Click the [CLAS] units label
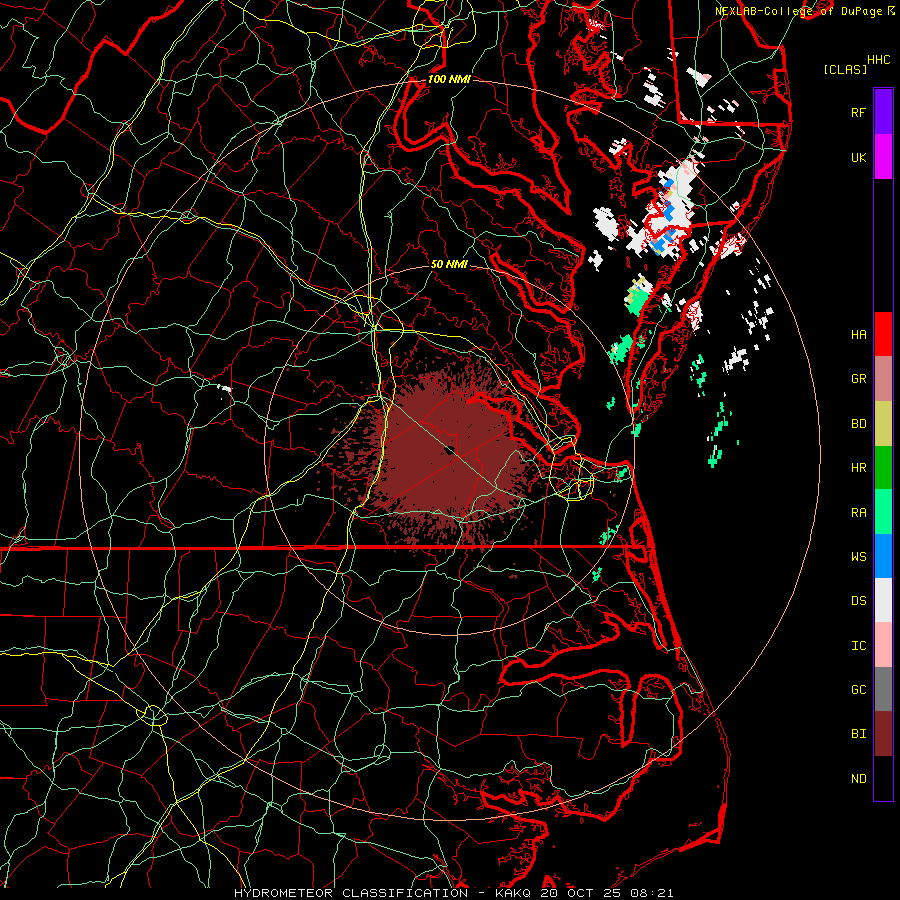This screenshot has height=900, width=900. click(x=845, y=69)
